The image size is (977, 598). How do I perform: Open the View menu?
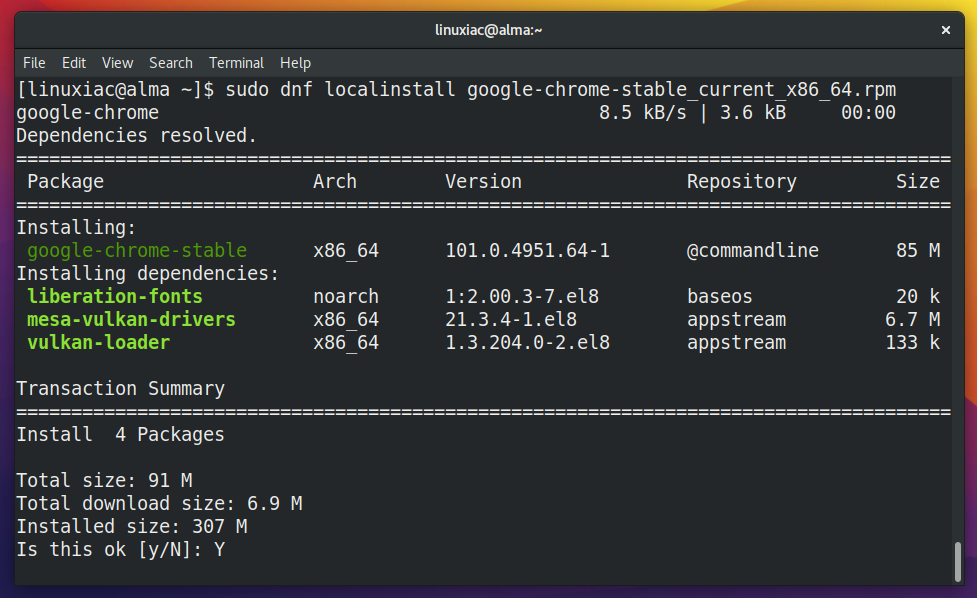[x=117, y=63]
